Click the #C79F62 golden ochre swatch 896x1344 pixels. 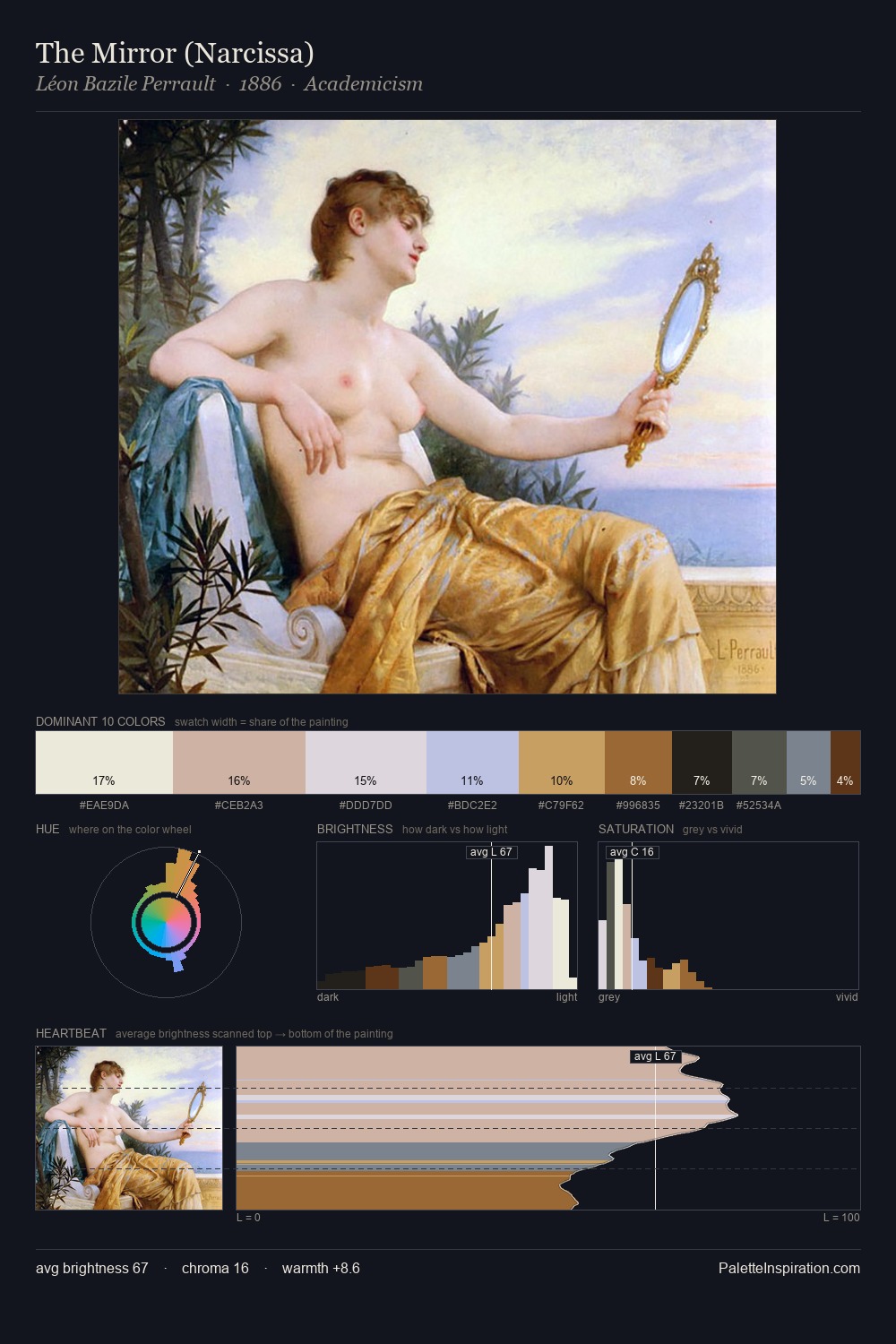(562, 762)
